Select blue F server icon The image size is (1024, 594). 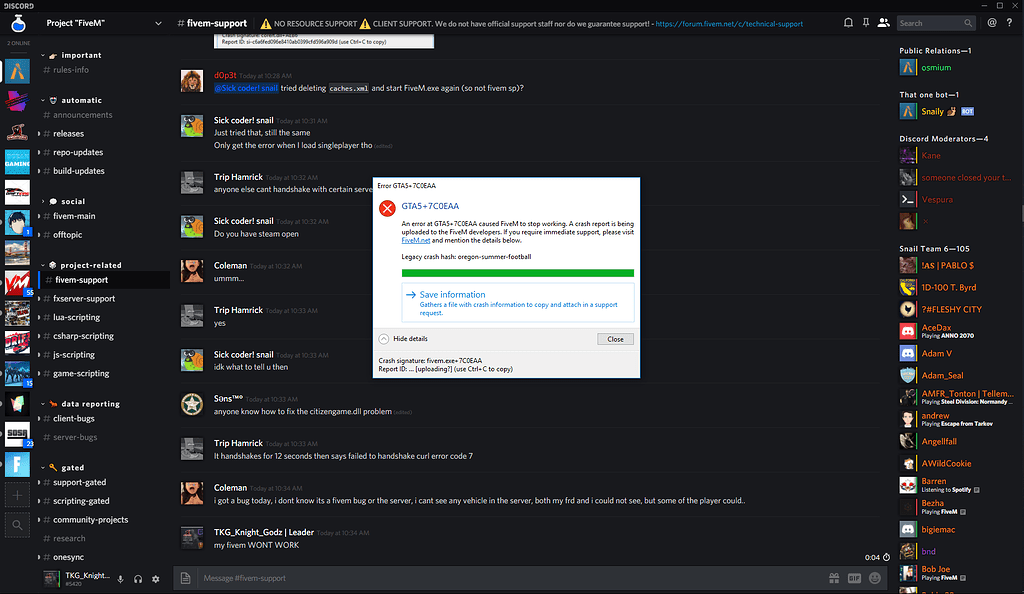(18, 465)
